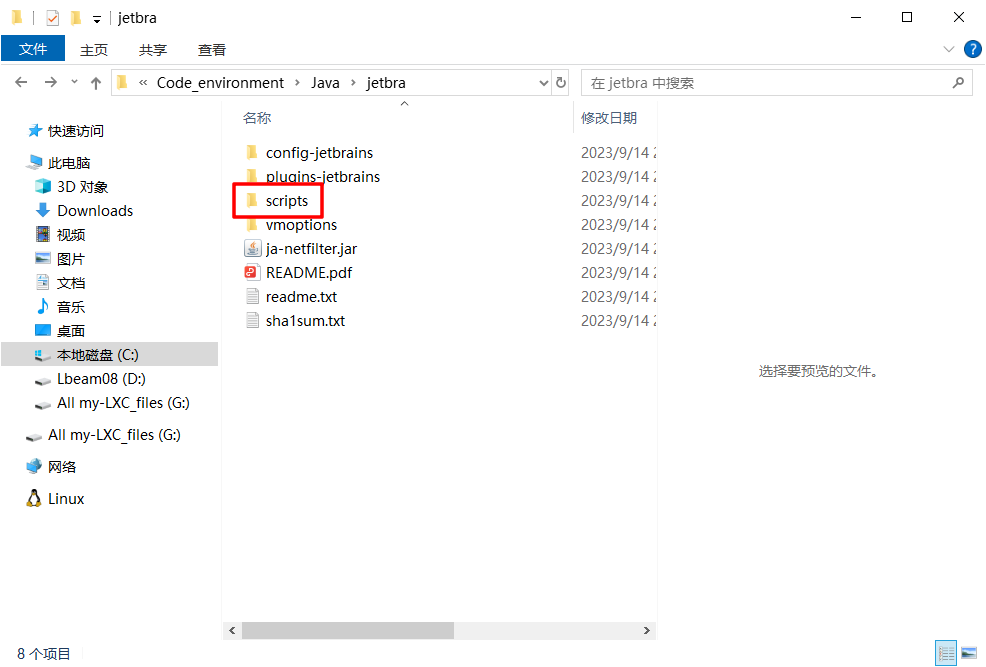Navigate up one folder level arrow
The height and width of the screenshot is (667, 986).
96,83
